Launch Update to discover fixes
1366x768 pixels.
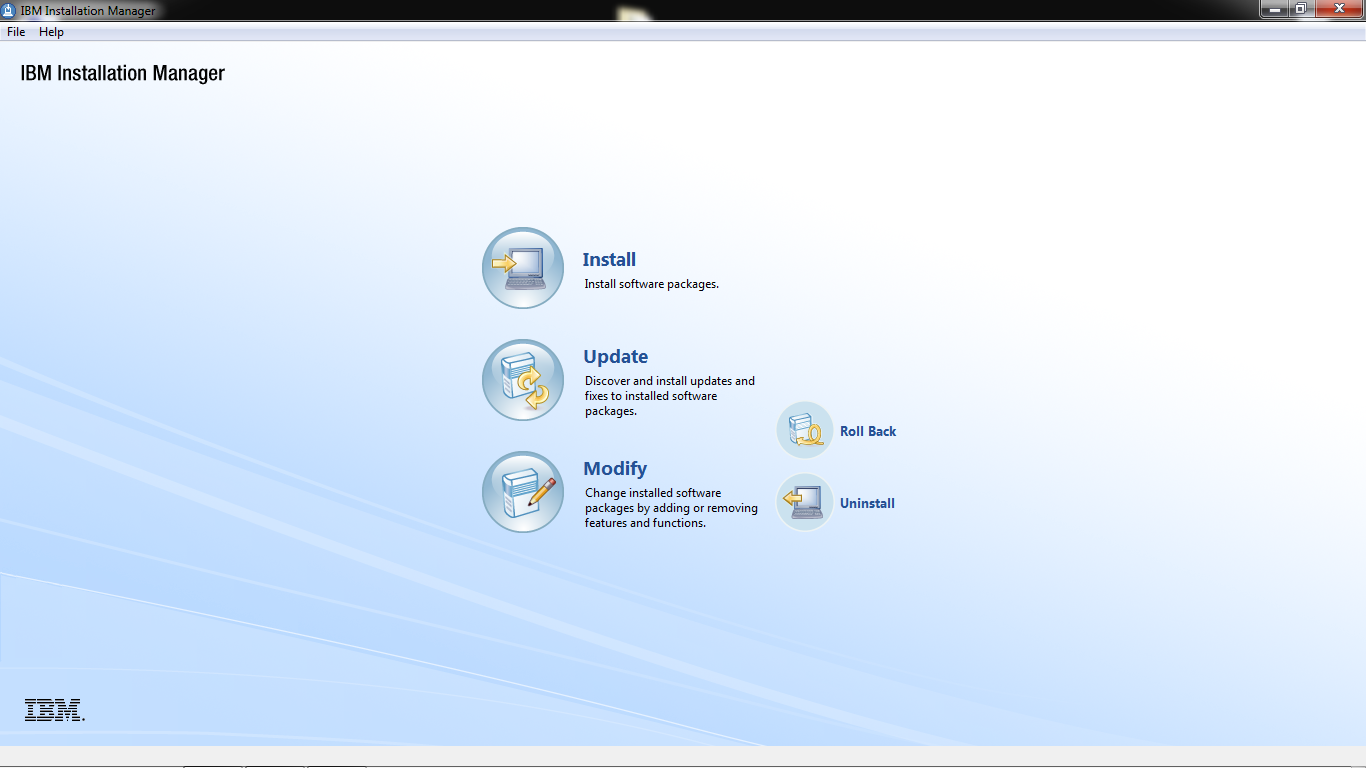(x=615, y=356)
